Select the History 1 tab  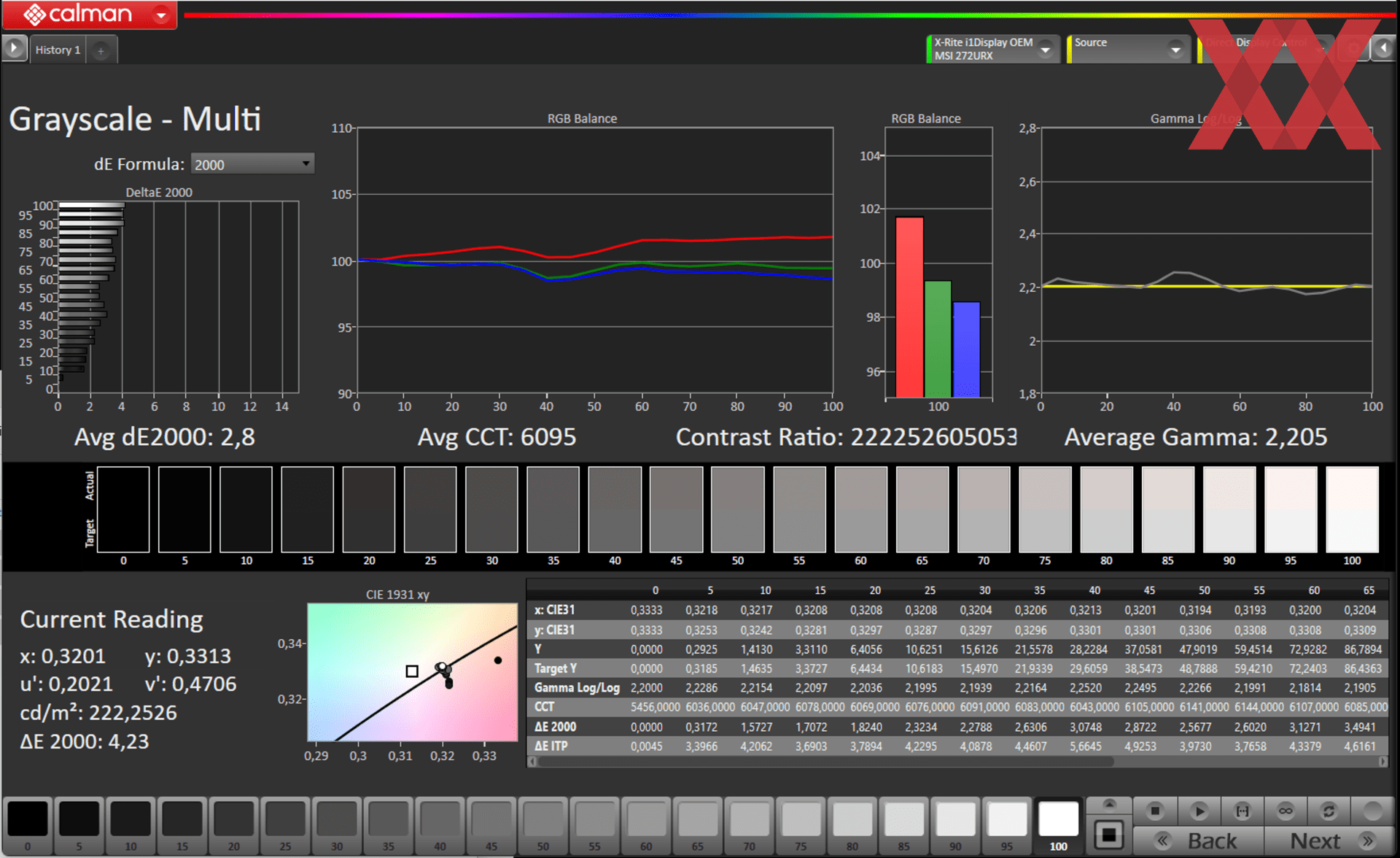click(x=58, y=50)
